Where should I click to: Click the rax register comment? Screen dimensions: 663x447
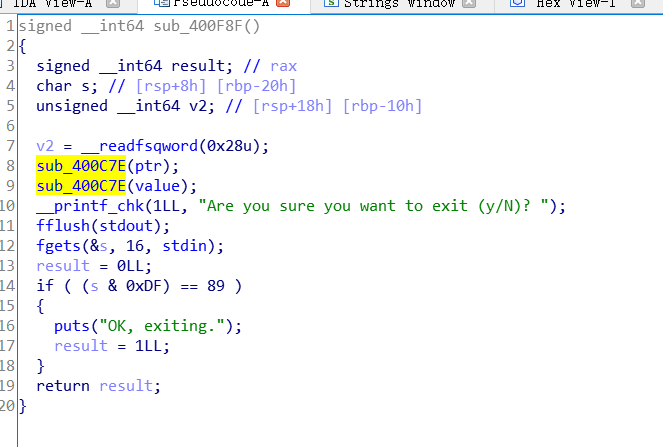283,66
